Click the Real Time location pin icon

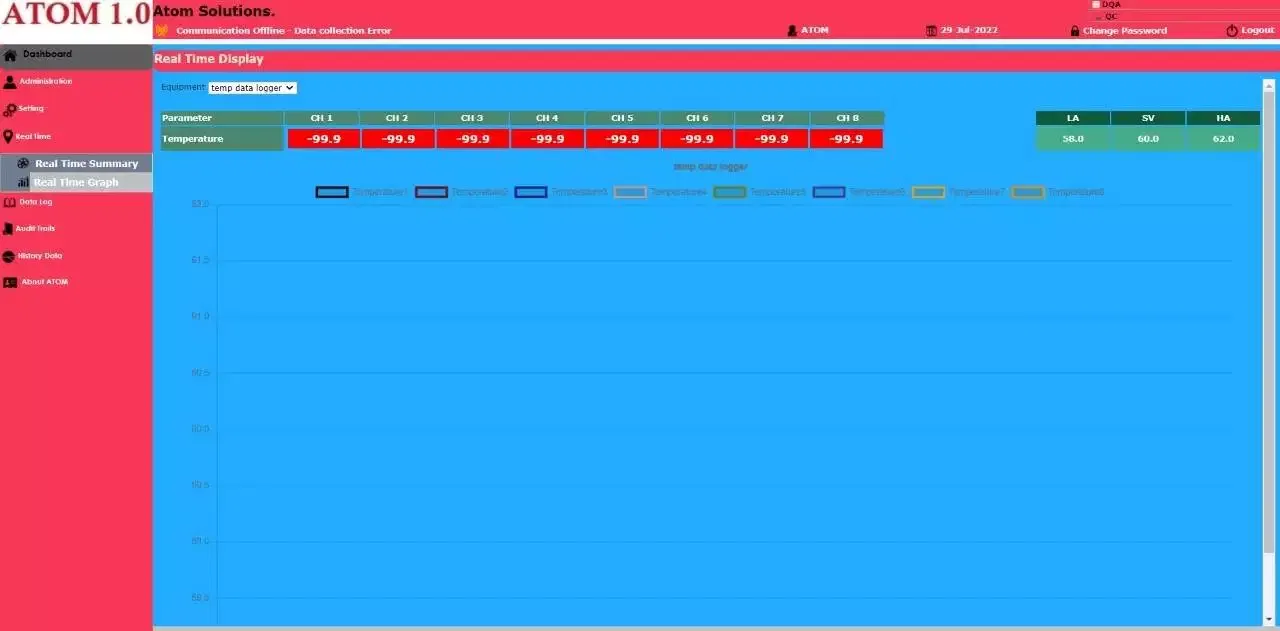8,137
